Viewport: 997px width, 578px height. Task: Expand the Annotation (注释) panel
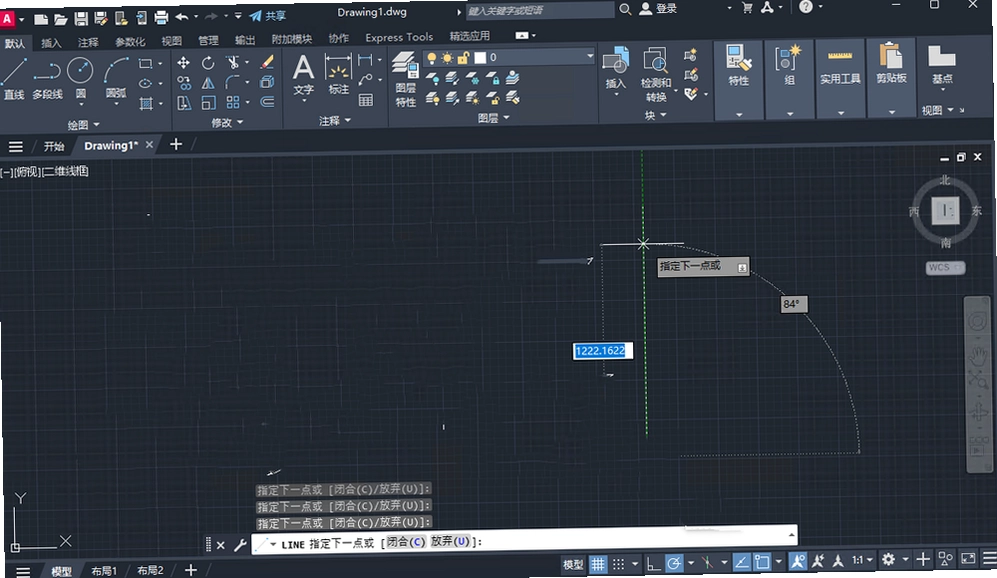(335, 120)
